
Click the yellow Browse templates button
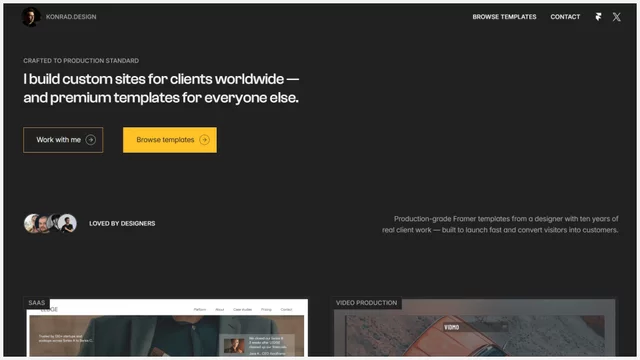(x=170, y=140)
